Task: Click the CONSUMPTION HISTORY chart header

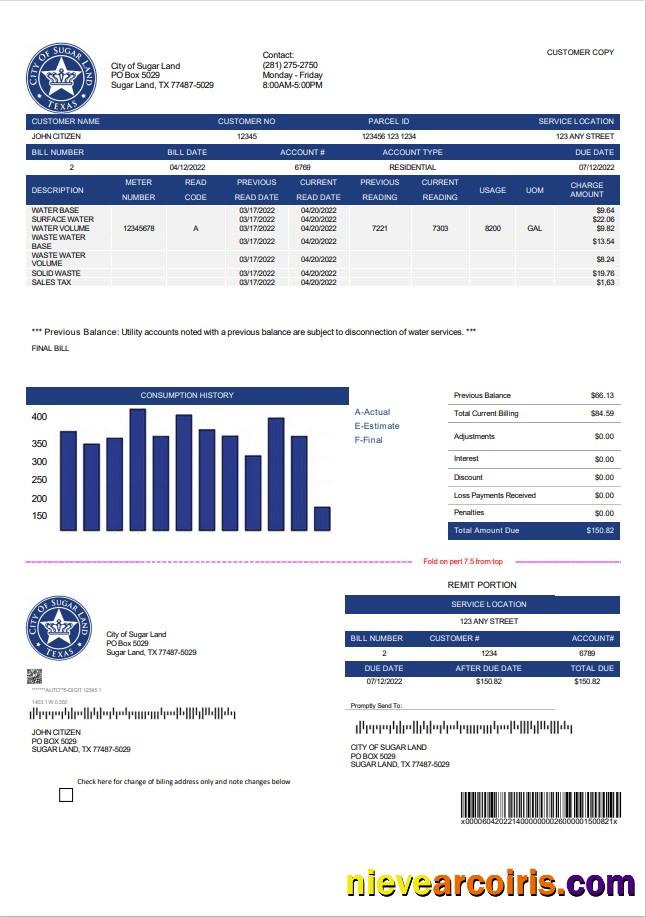Action: point(187,395)
